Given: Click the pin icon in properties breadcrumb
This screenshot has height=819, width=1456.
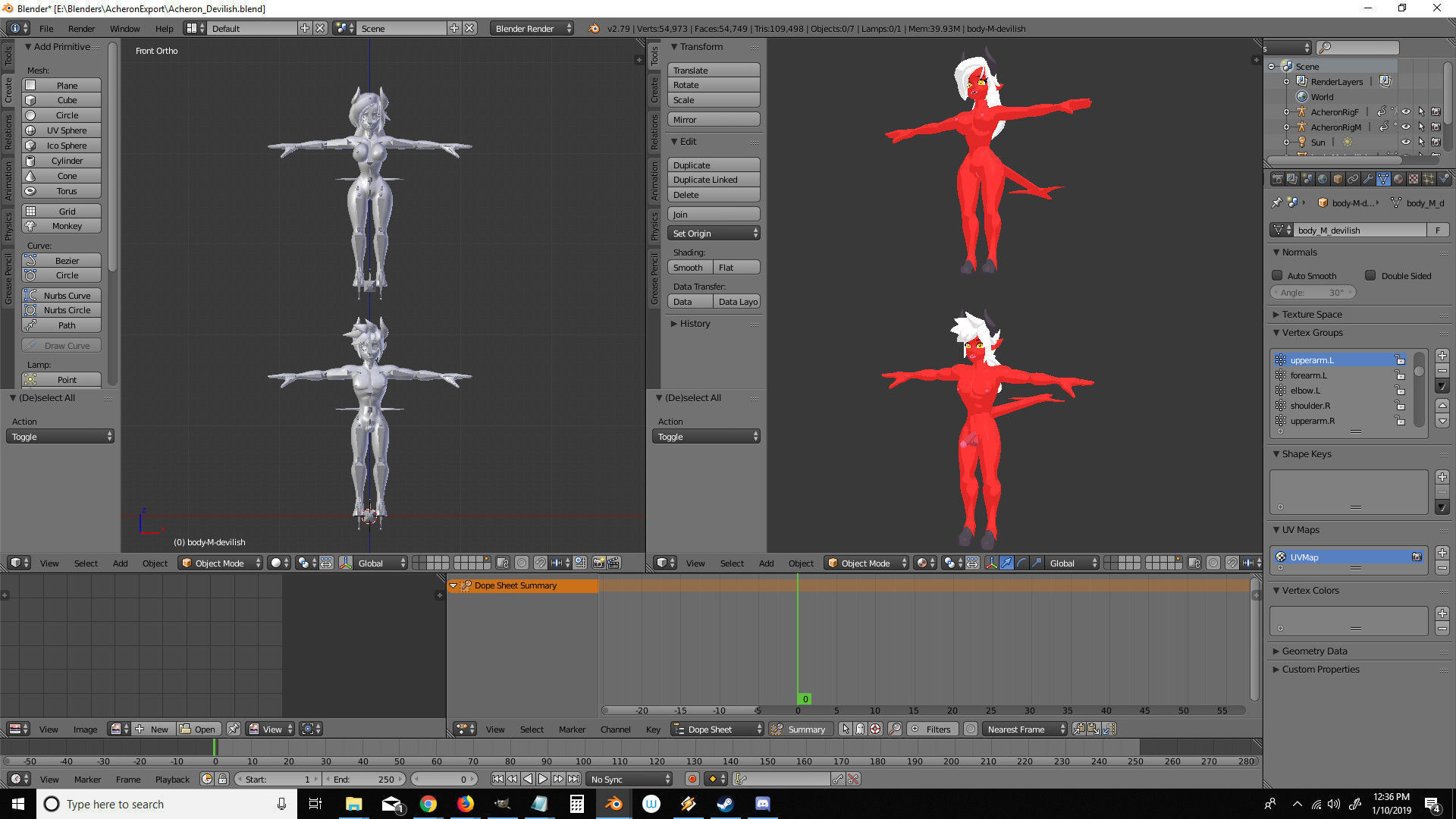Looking at the screenshot, I should tap(1277, 202).
